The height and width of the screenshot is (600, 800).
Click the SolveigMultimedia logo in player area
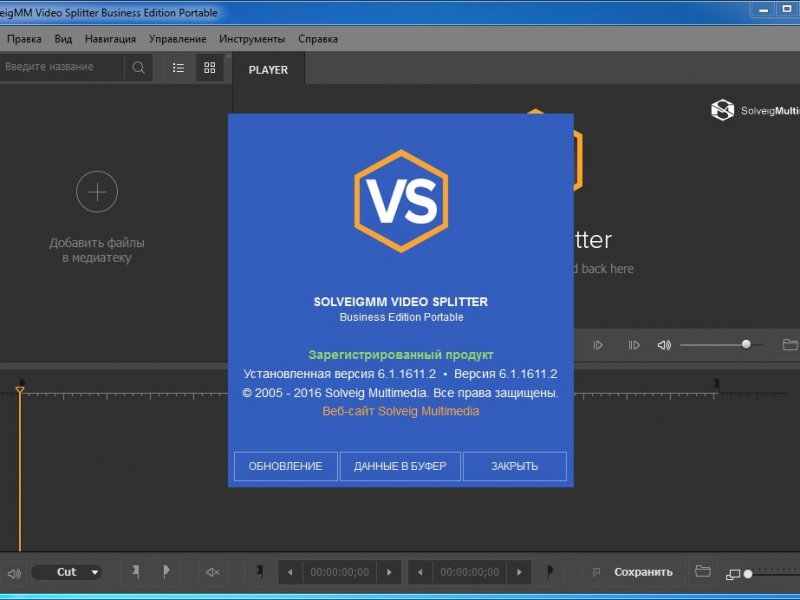[x=755, y=110]
